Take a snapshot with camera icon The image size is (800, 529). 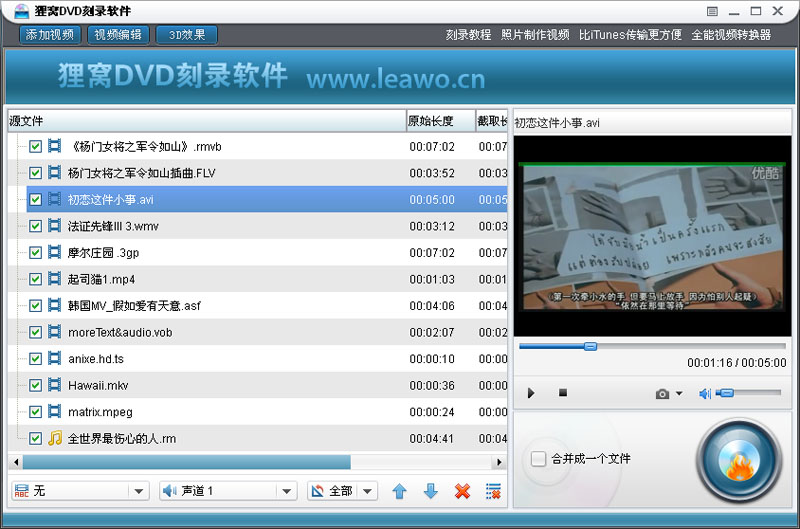[x=662, y=393]
